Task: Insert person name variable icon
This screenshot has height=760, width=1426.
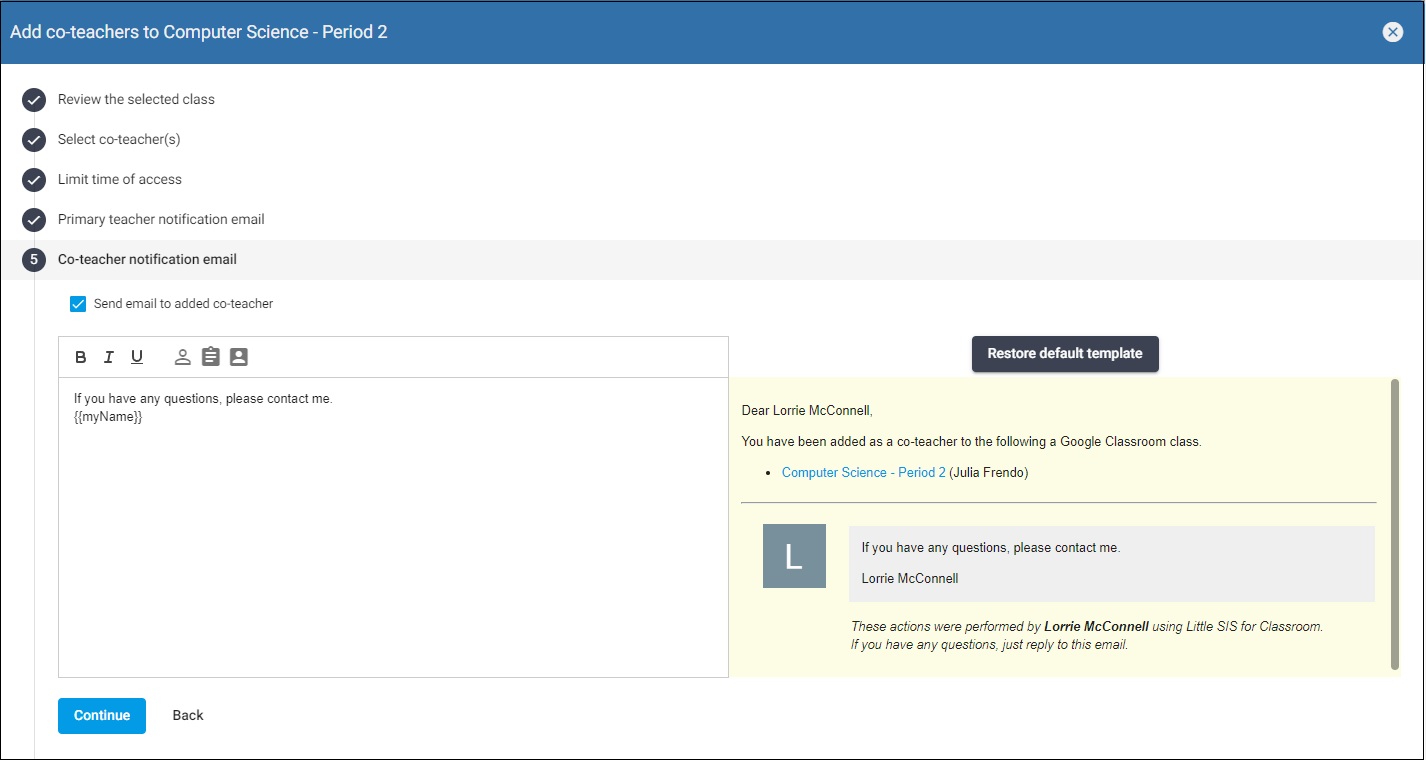Action: click(182, 357)
